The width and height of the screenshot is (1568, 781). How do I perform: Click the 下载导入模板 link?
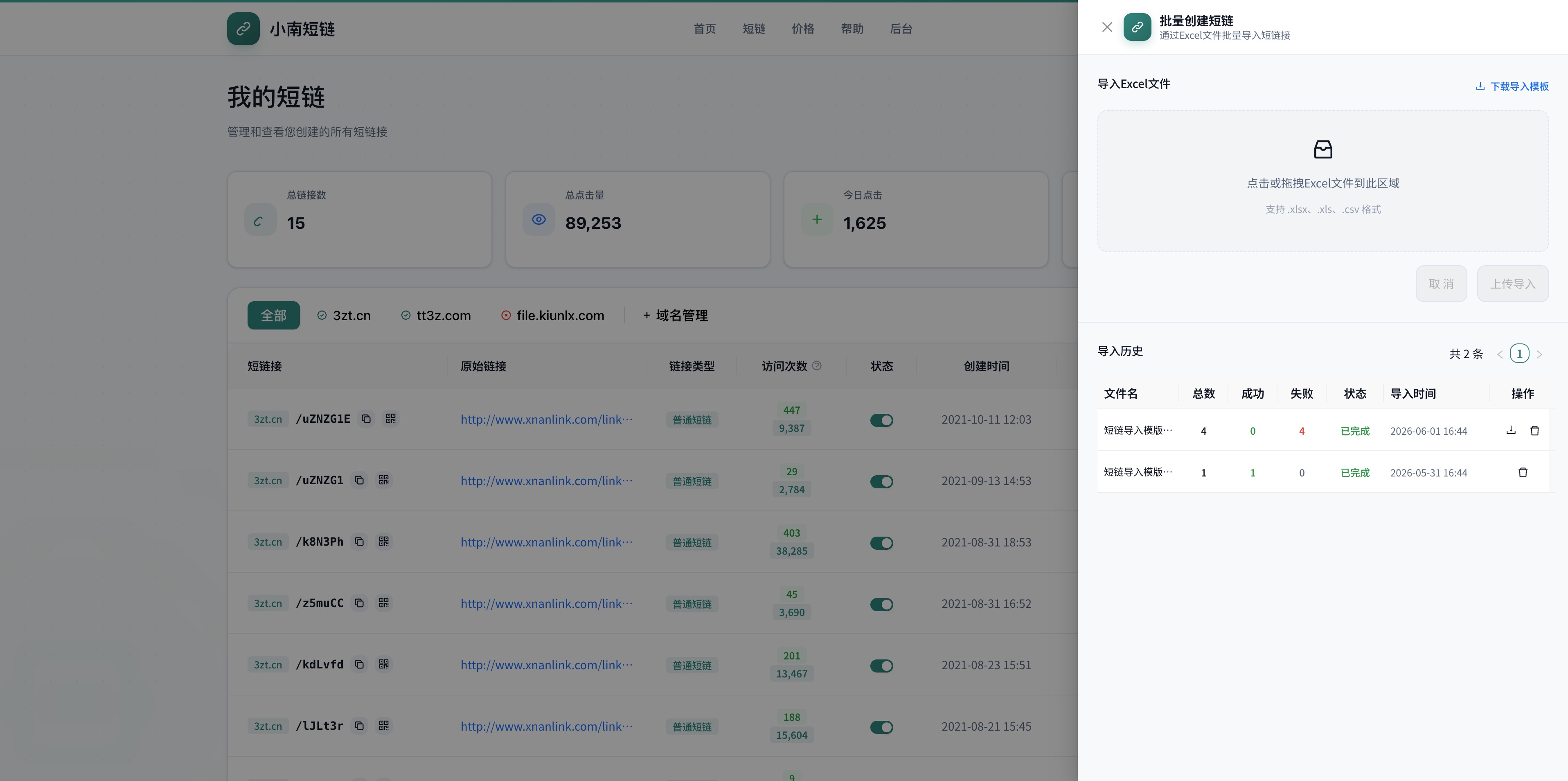[1512, 86]
